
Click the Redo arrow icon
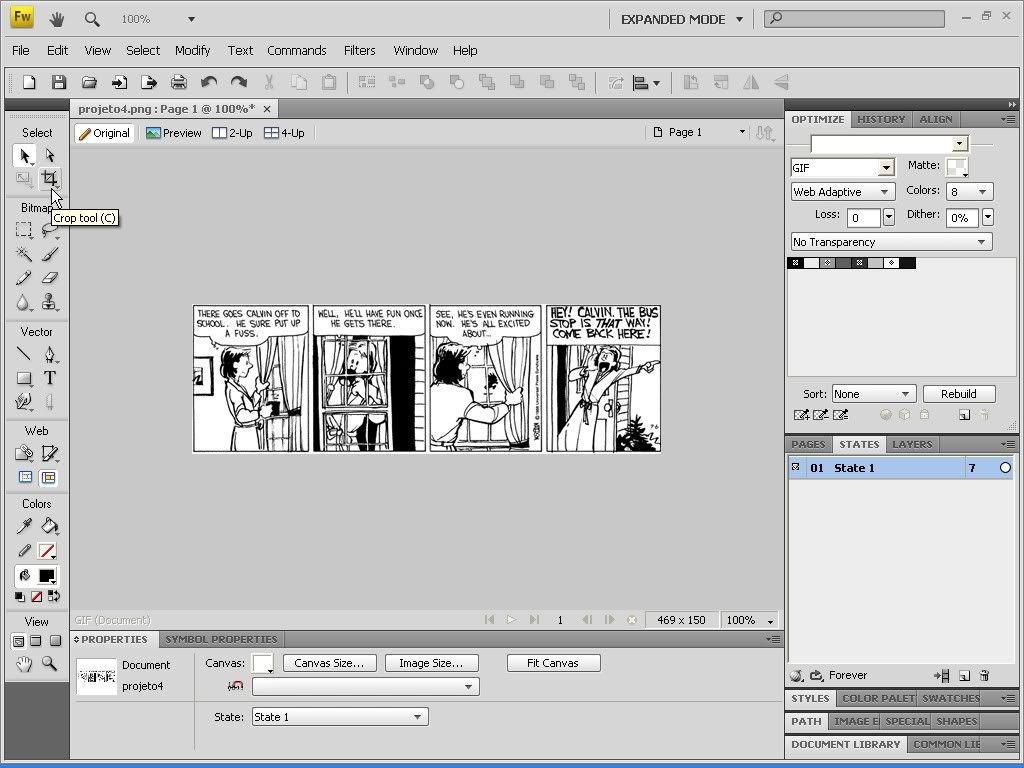coord(239,82)
